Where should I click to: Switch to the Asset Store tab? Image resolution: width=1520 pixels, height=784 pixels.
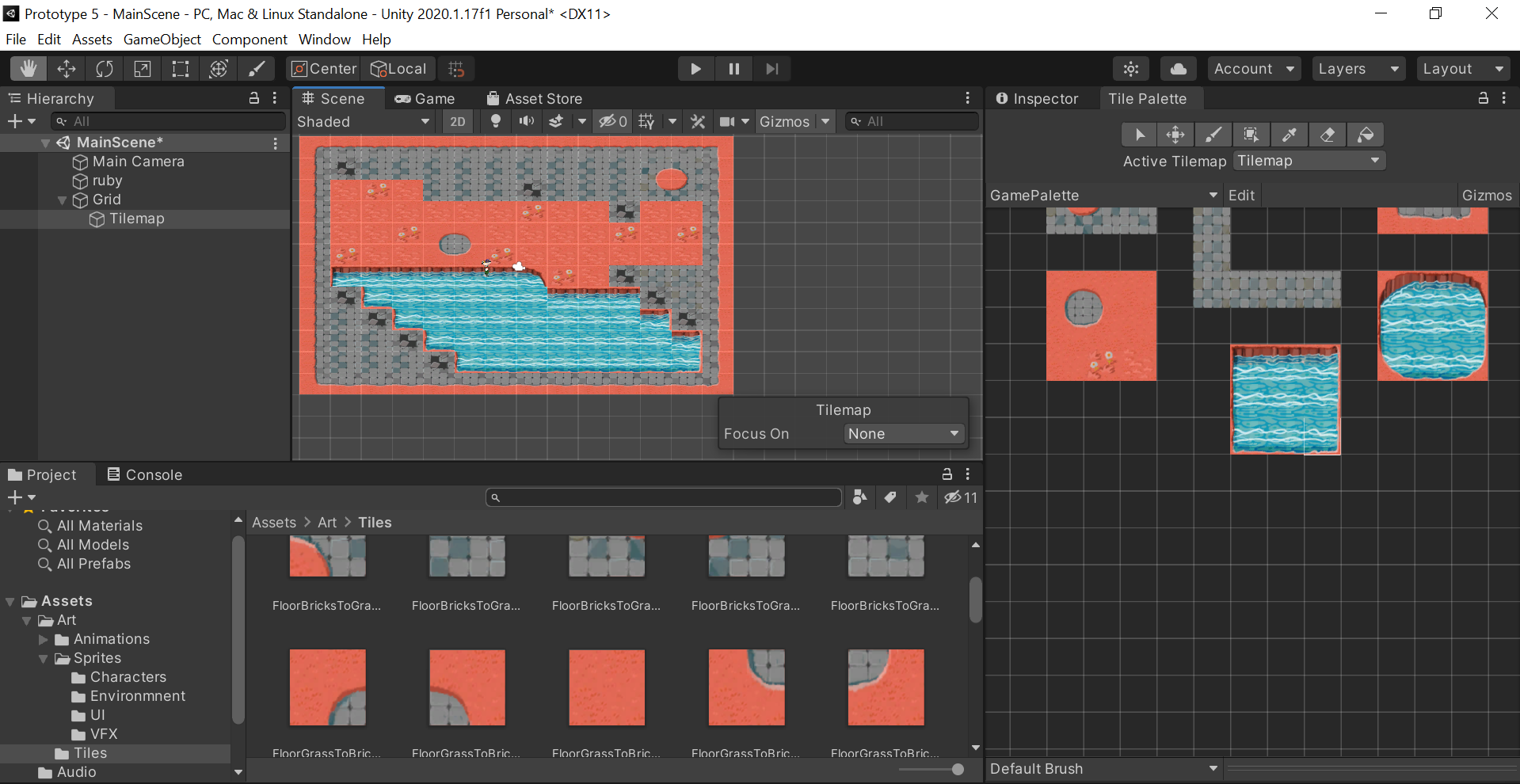(535, 98)
